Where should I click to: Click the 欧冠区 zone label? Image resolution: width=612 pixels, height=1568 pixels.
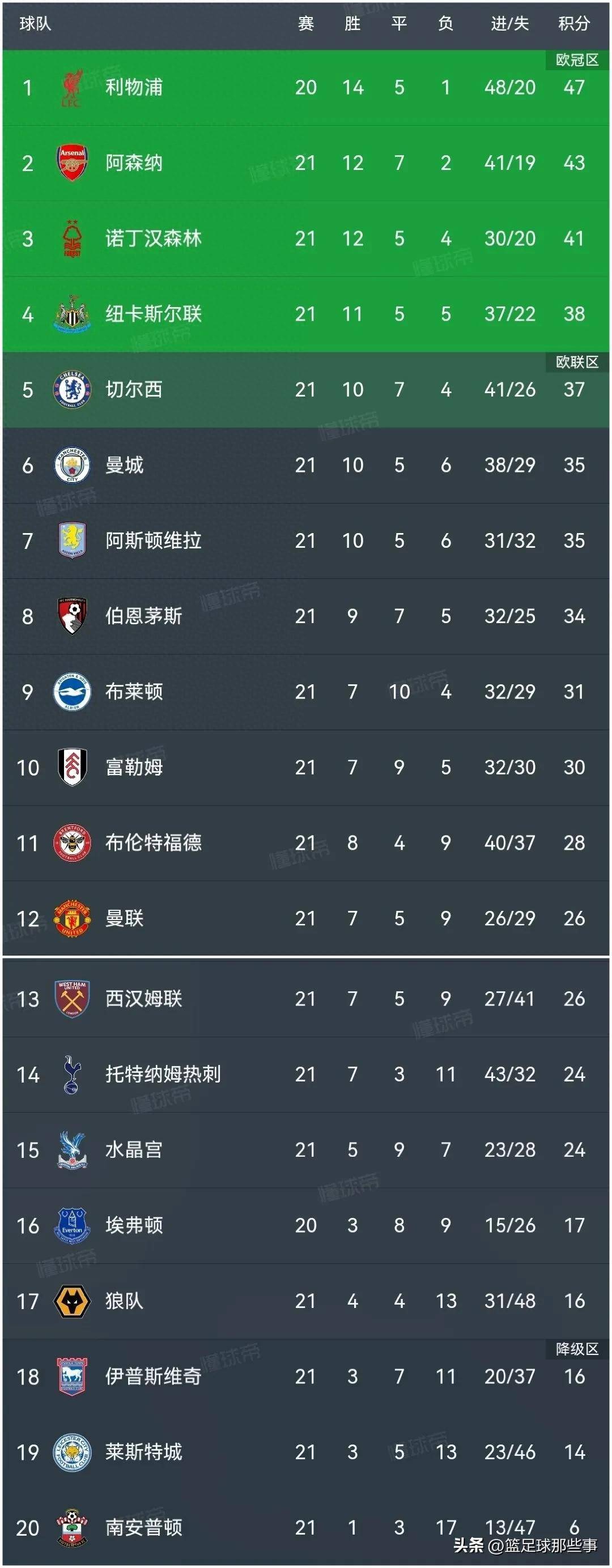point(577,59)
